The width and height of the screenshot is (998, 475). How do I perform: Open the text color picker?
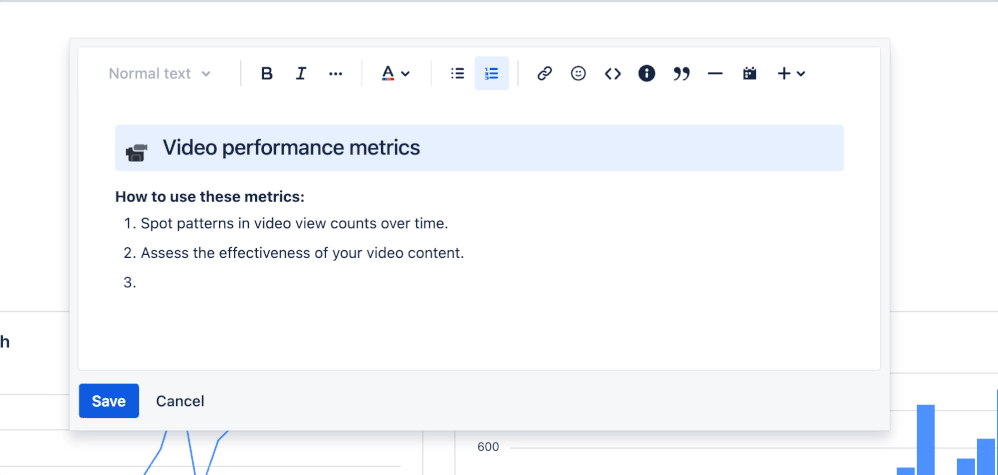click(x=388, y=73)
